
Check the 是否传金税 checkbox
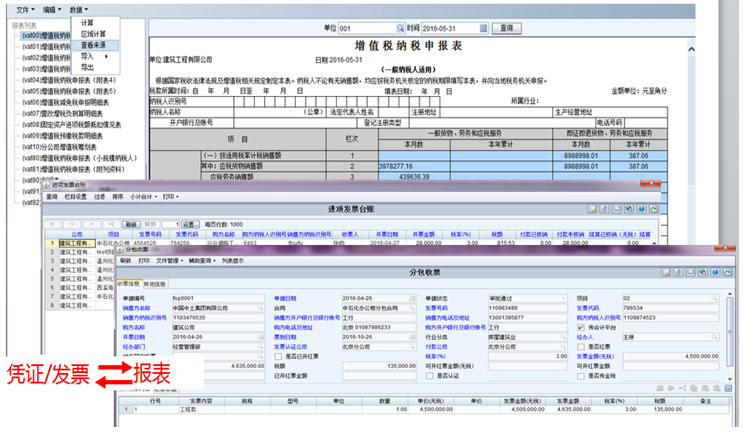pyautogui.click(x=581, y=376)
